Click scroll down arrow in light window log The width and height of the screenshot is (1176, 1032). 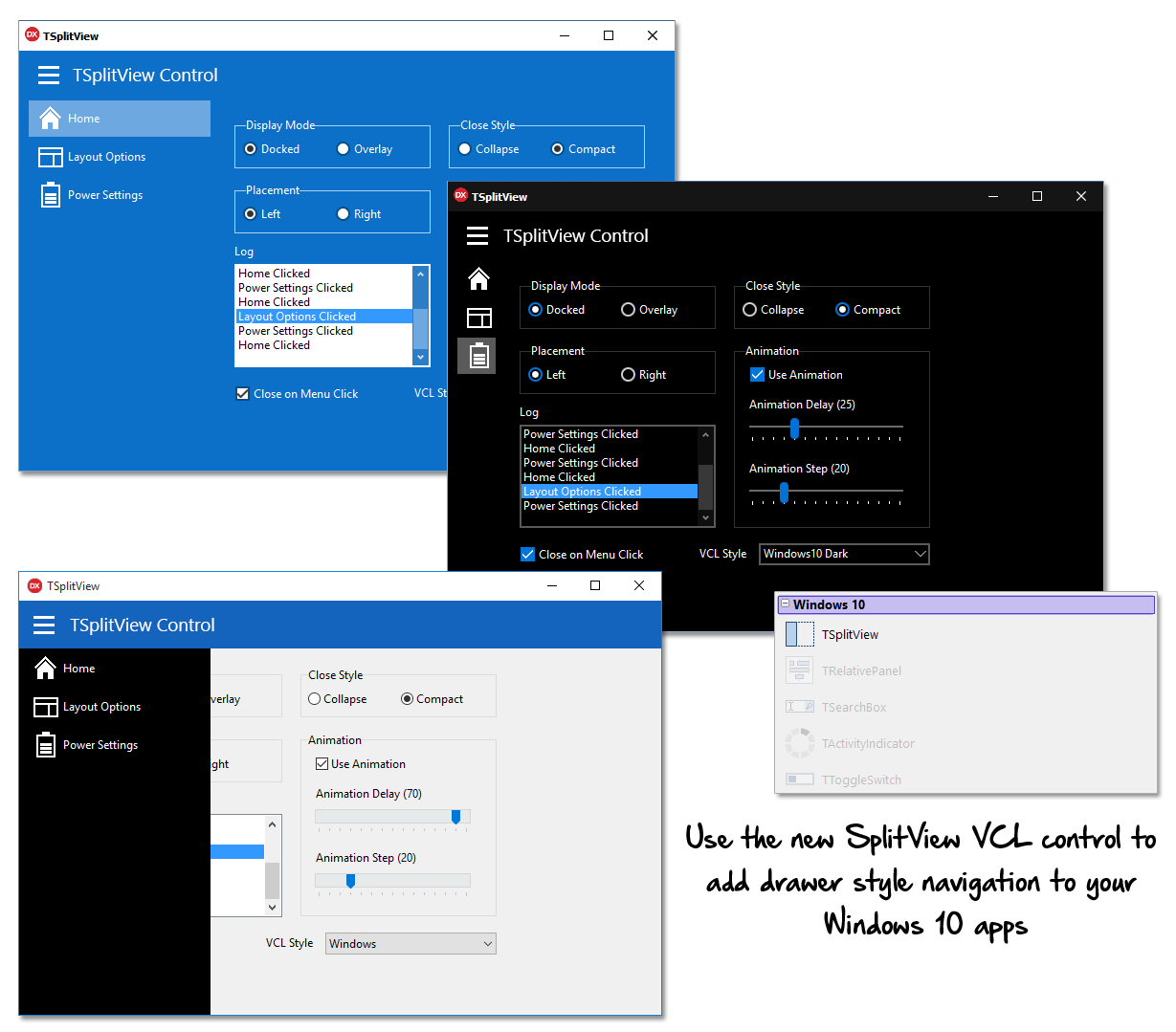pyautogui.click(x=273, y=908)
